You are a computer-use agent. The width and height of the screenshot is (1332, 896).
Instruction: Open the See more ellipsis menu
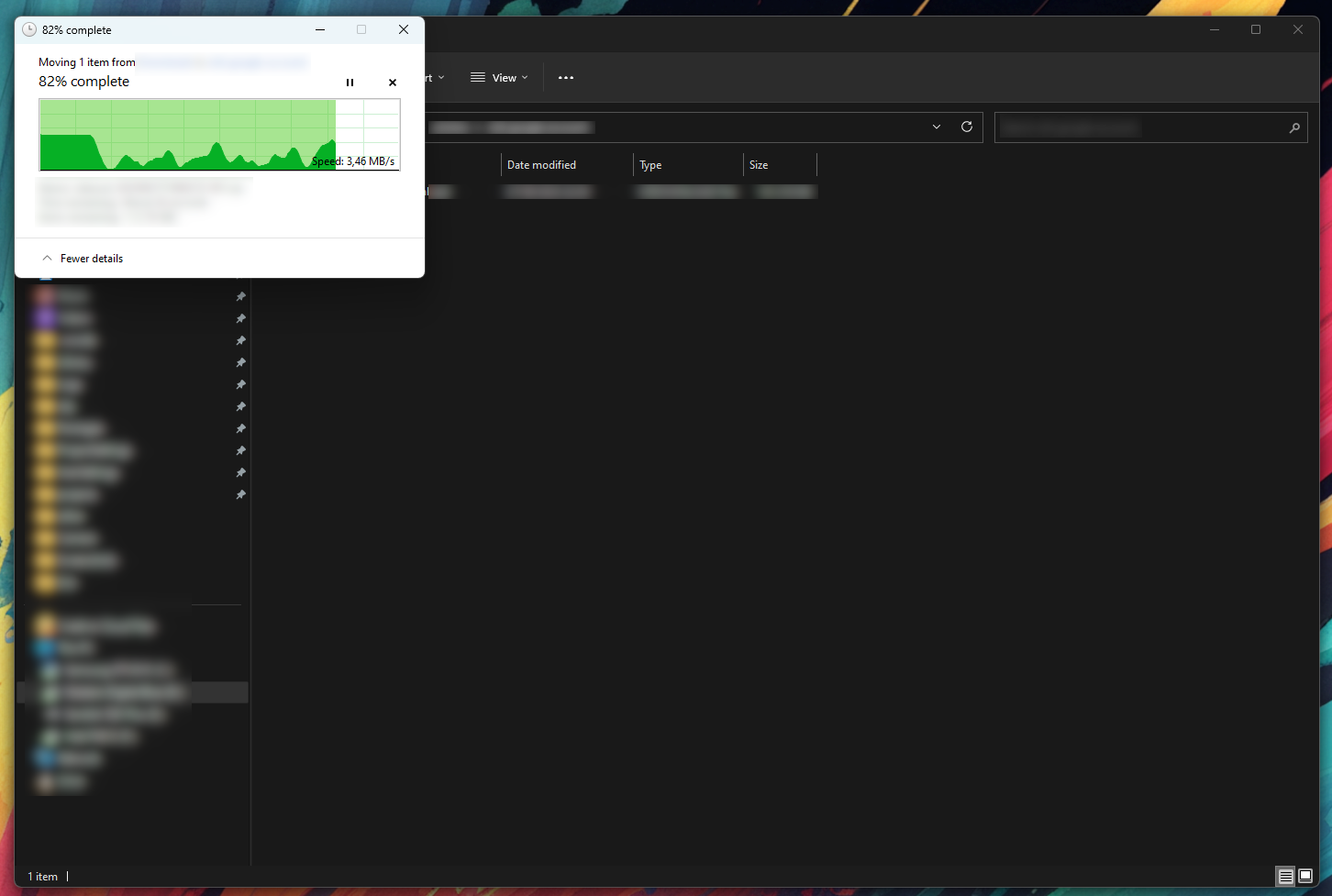[x=565, y=78]
